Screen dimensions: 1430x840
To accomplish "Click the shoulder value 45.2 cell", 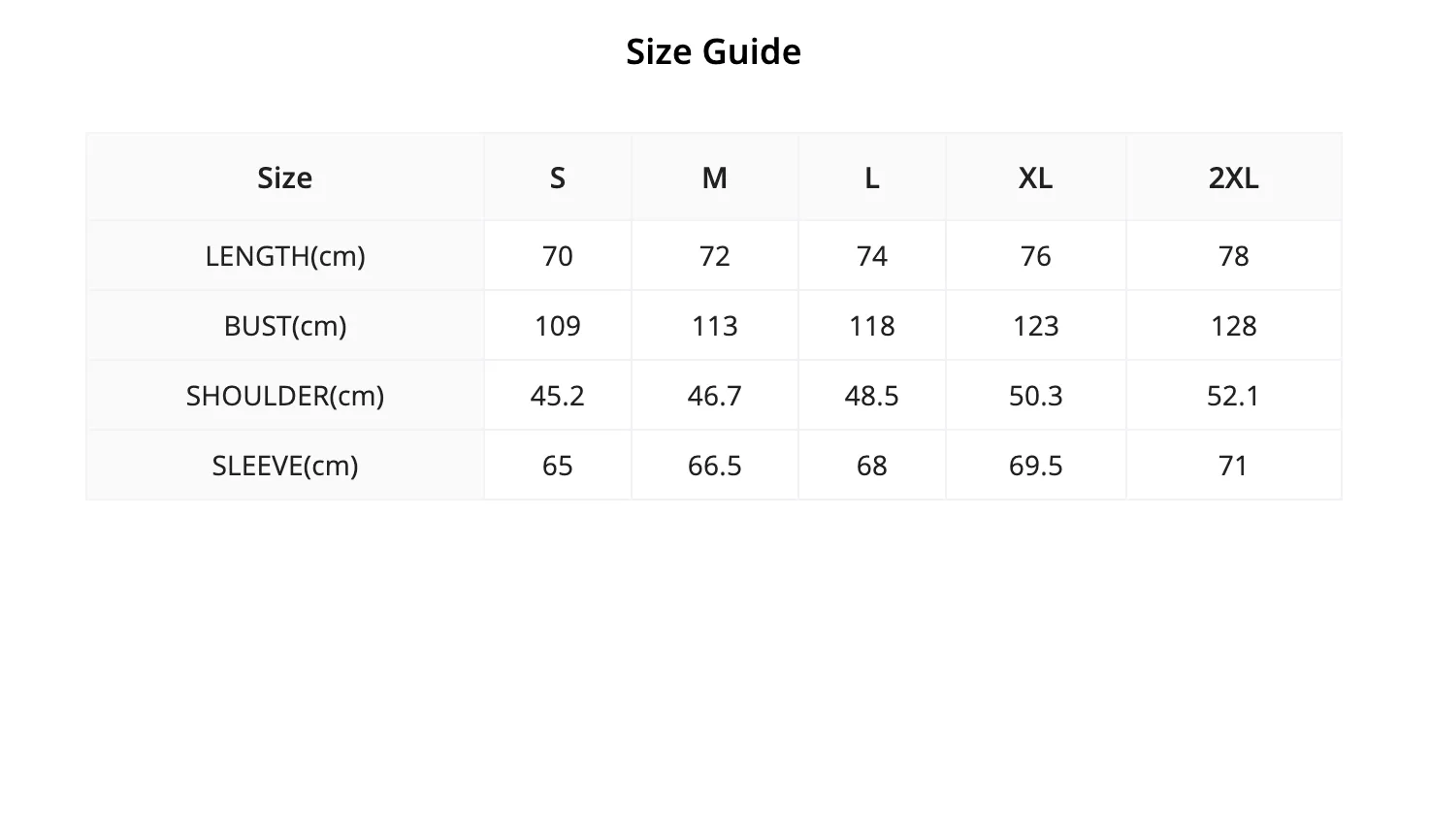I will (558, 396).
